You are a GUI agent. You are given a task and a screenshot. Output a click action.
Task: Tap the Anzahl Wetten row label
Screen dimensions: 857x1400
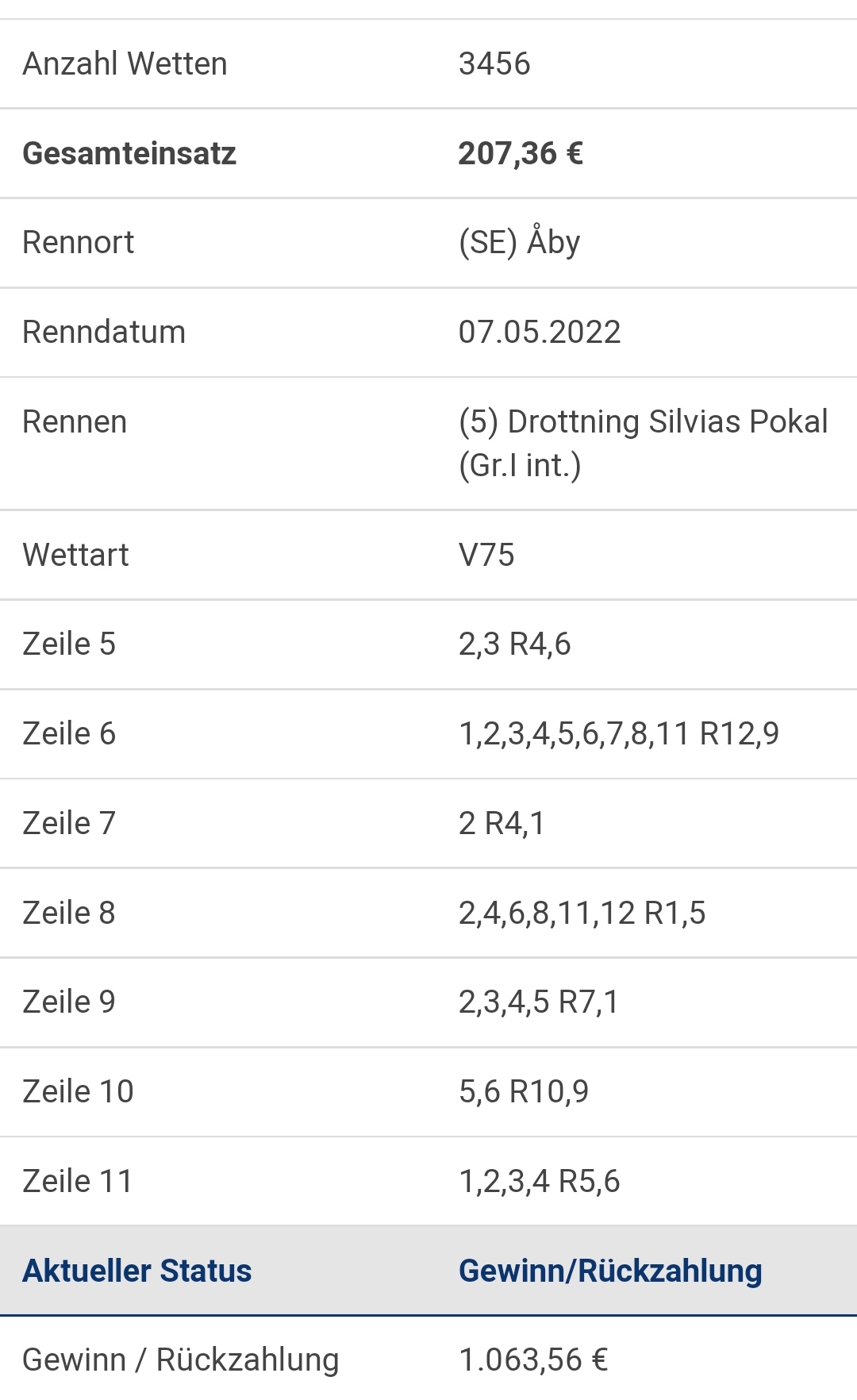pos(125,63)
